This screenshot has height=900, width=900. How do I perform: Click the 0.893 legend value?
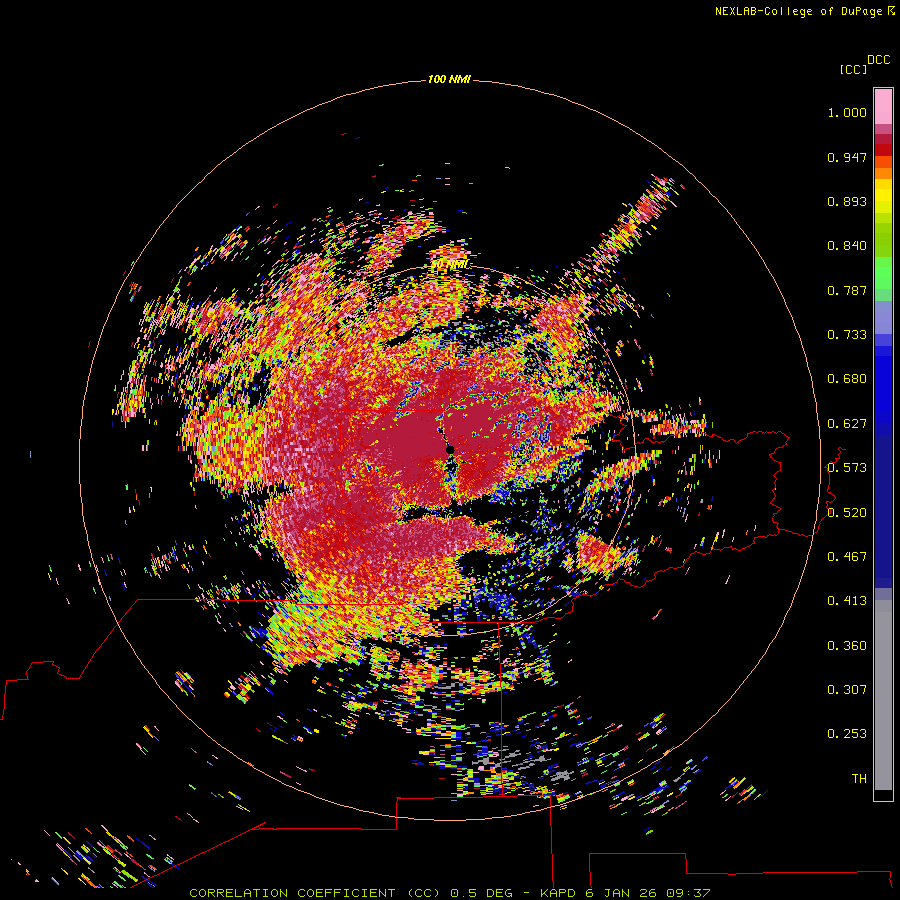[847, 201]
